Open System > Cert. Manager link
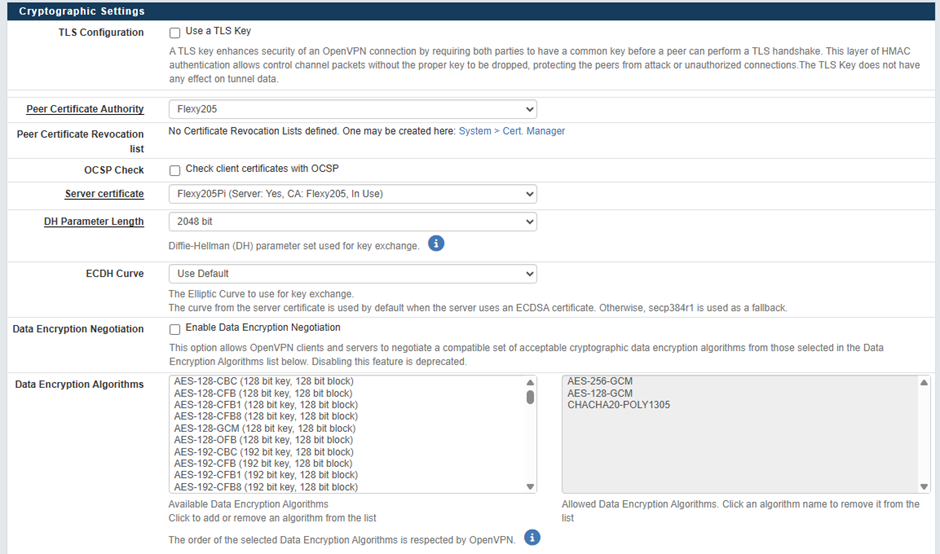The width and height of the screenshot is (940, 554). click(x=511, y=131)
